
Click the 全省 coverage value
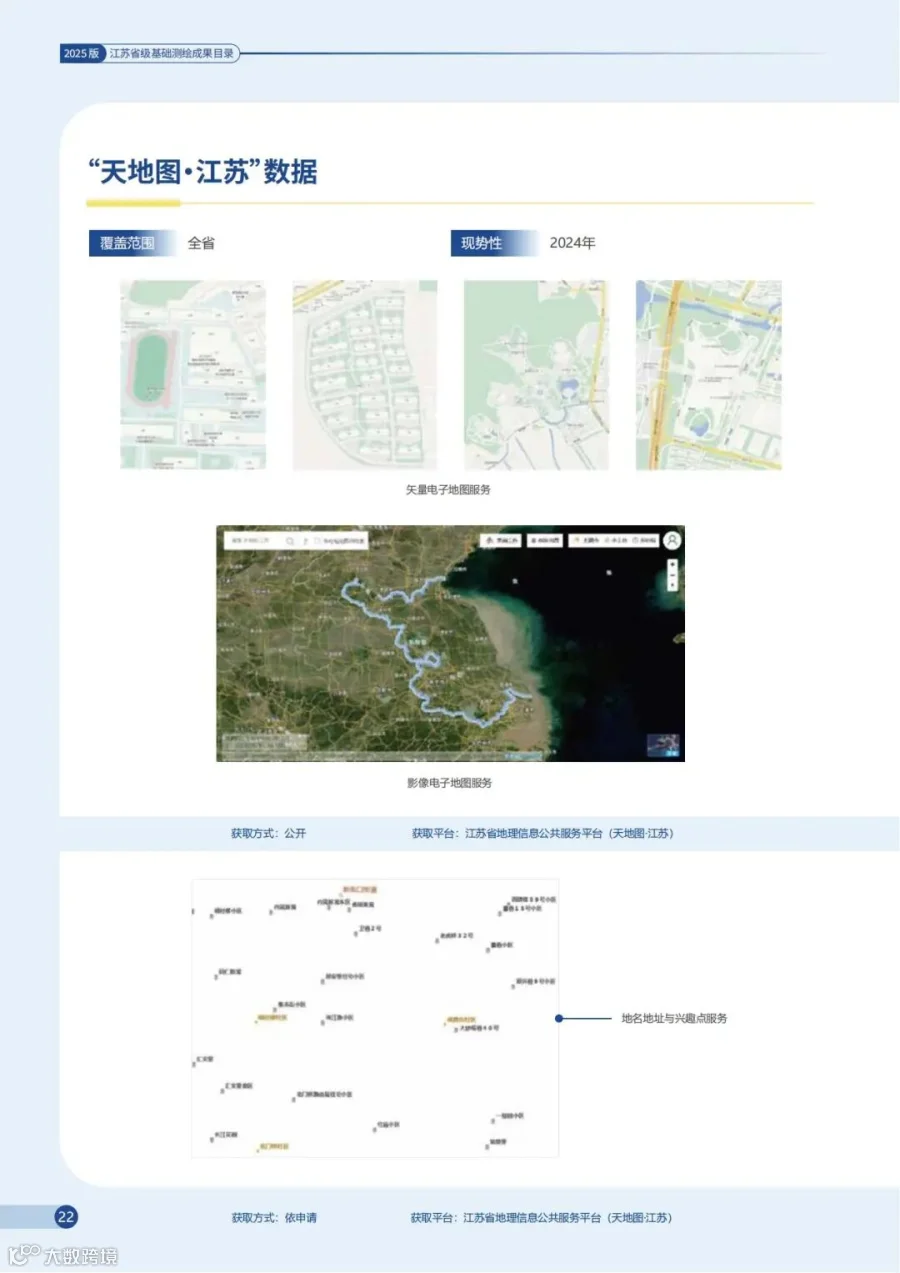[201, 243]
